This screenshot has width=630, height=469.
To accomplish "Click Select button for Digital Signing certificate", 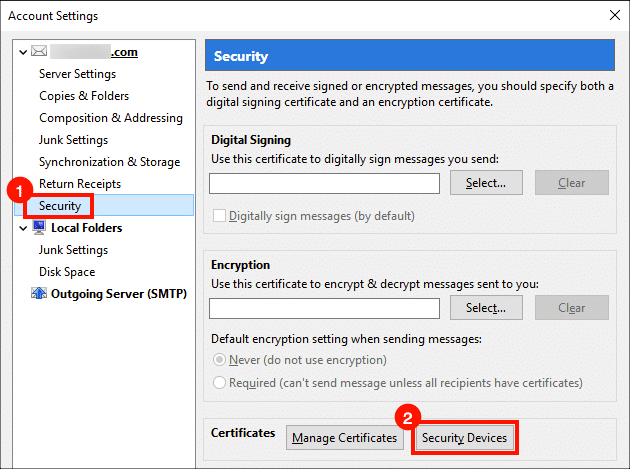I will (486, 183).
